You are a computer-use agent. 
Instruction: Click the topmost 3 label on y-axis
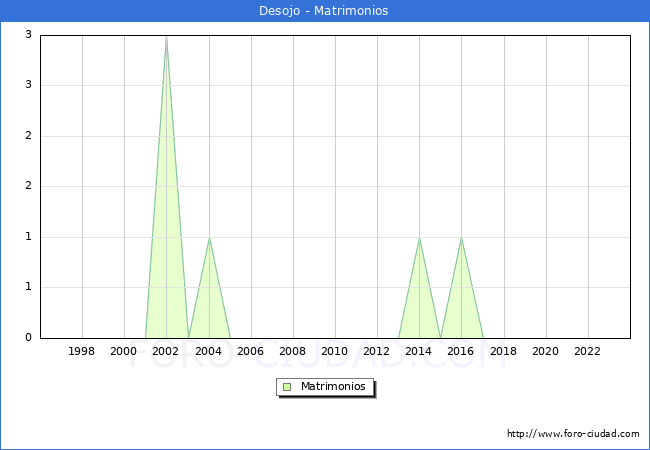point(28,35)
